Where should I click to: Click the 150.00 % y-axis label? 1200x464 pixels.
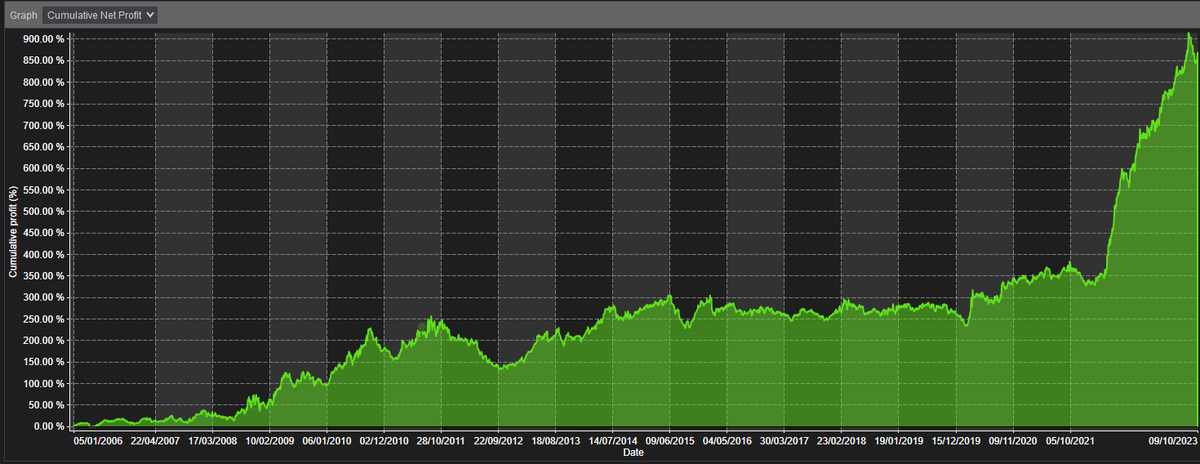44,362
